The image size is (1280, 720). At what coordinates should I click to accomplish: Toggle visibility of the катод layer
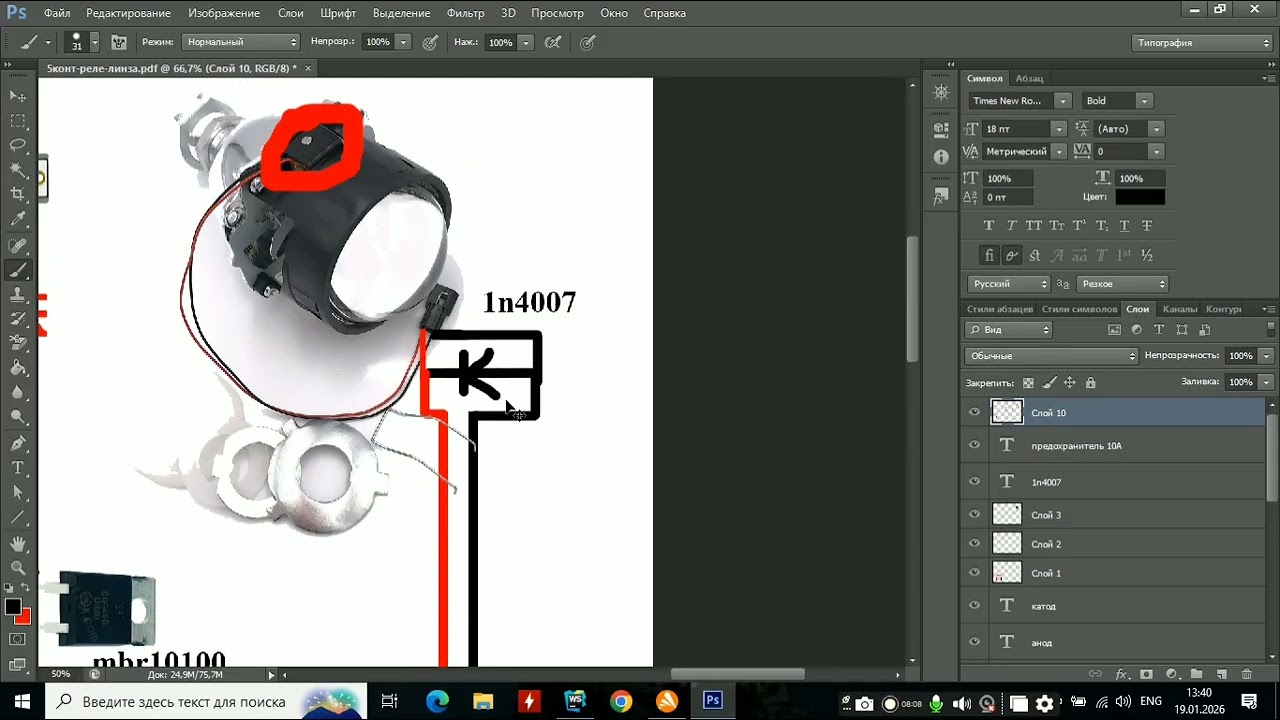[975, 605]
